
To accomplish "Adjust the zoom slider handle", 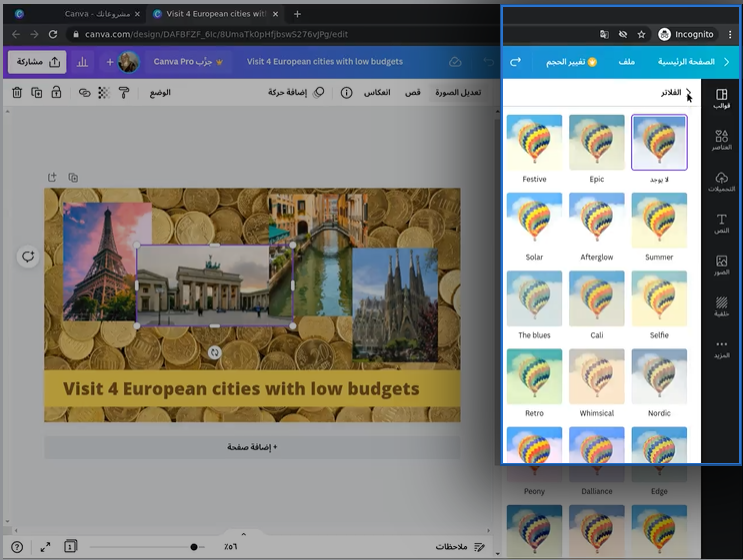I will [194, 547].
